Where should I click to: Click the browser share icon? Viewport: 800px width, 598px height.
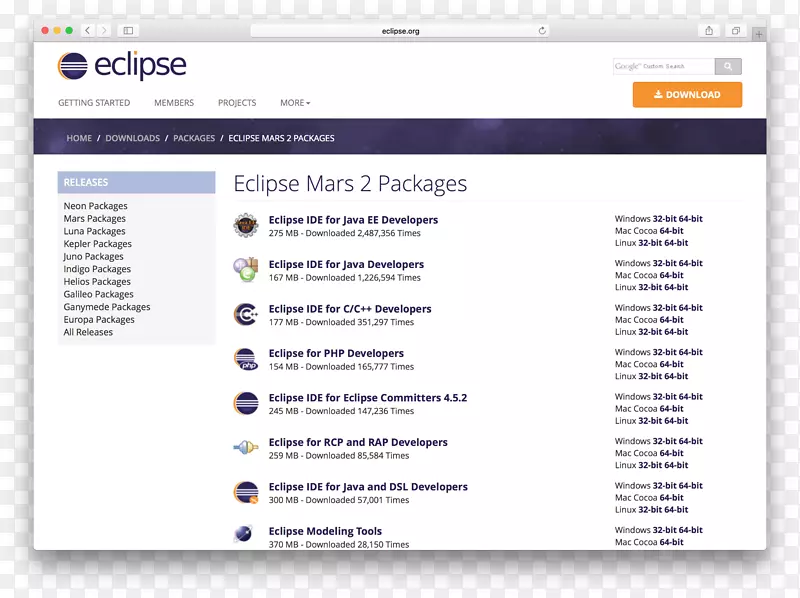click(x=708, y=30)
